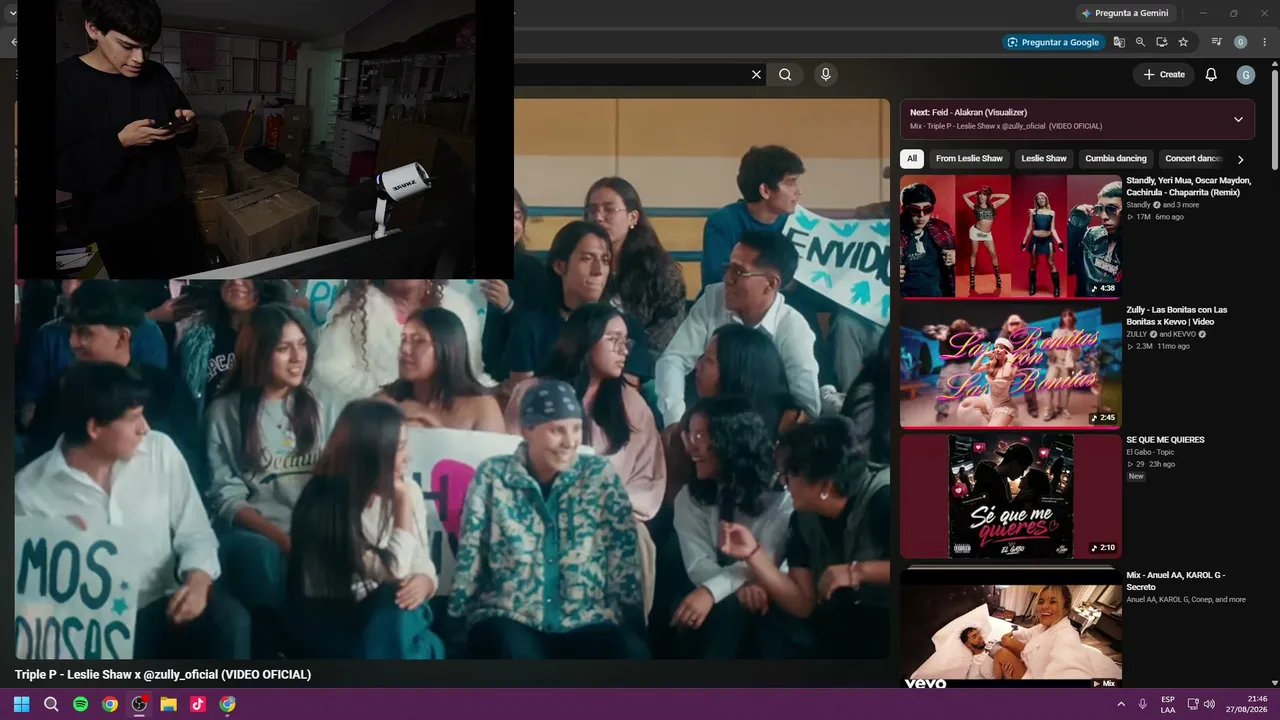Click the Preguntar a Google lens button
Screen dimensions: 1280x720
click(1053, 42)
